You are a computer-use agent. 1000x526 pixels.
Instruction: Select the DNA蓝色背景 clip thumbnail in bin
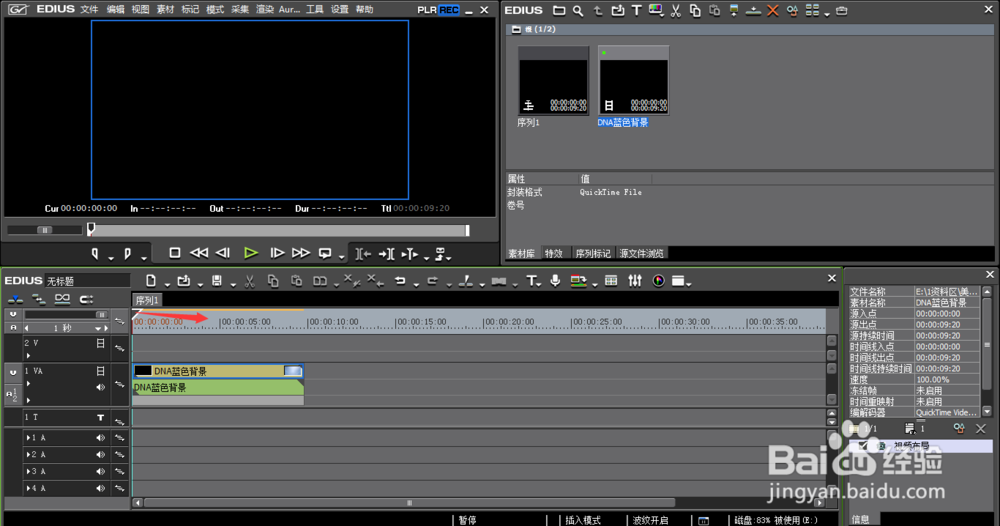point(634,80)
